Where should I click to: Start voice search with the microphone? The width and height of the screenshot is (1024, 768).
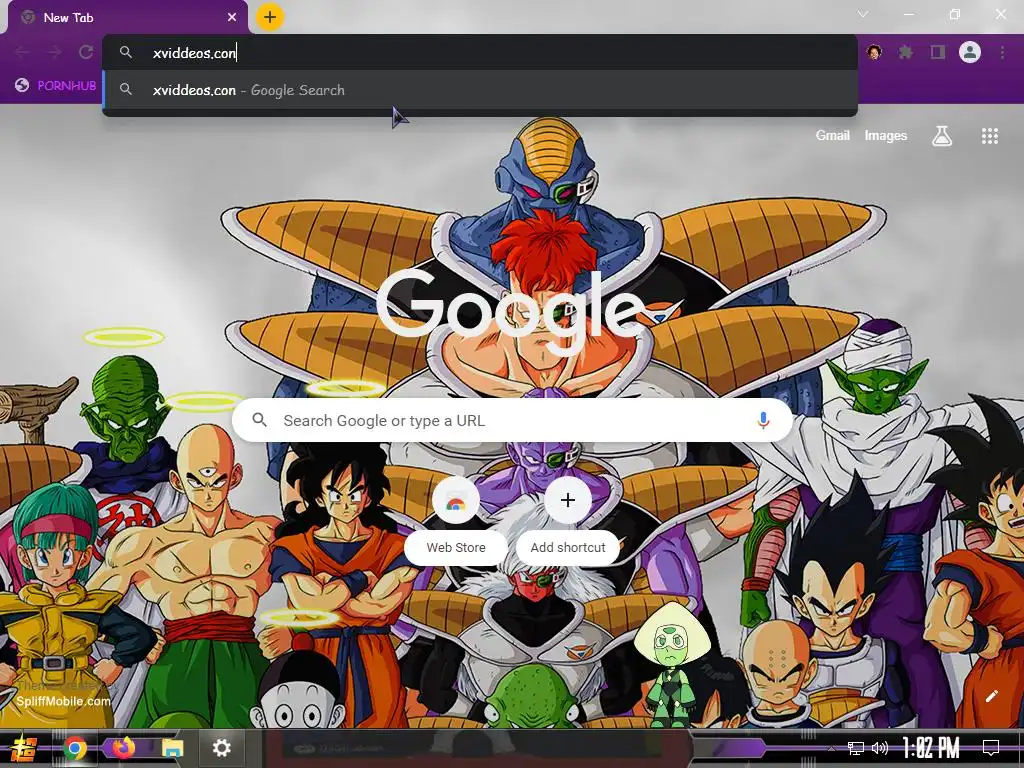pos(763,421)
